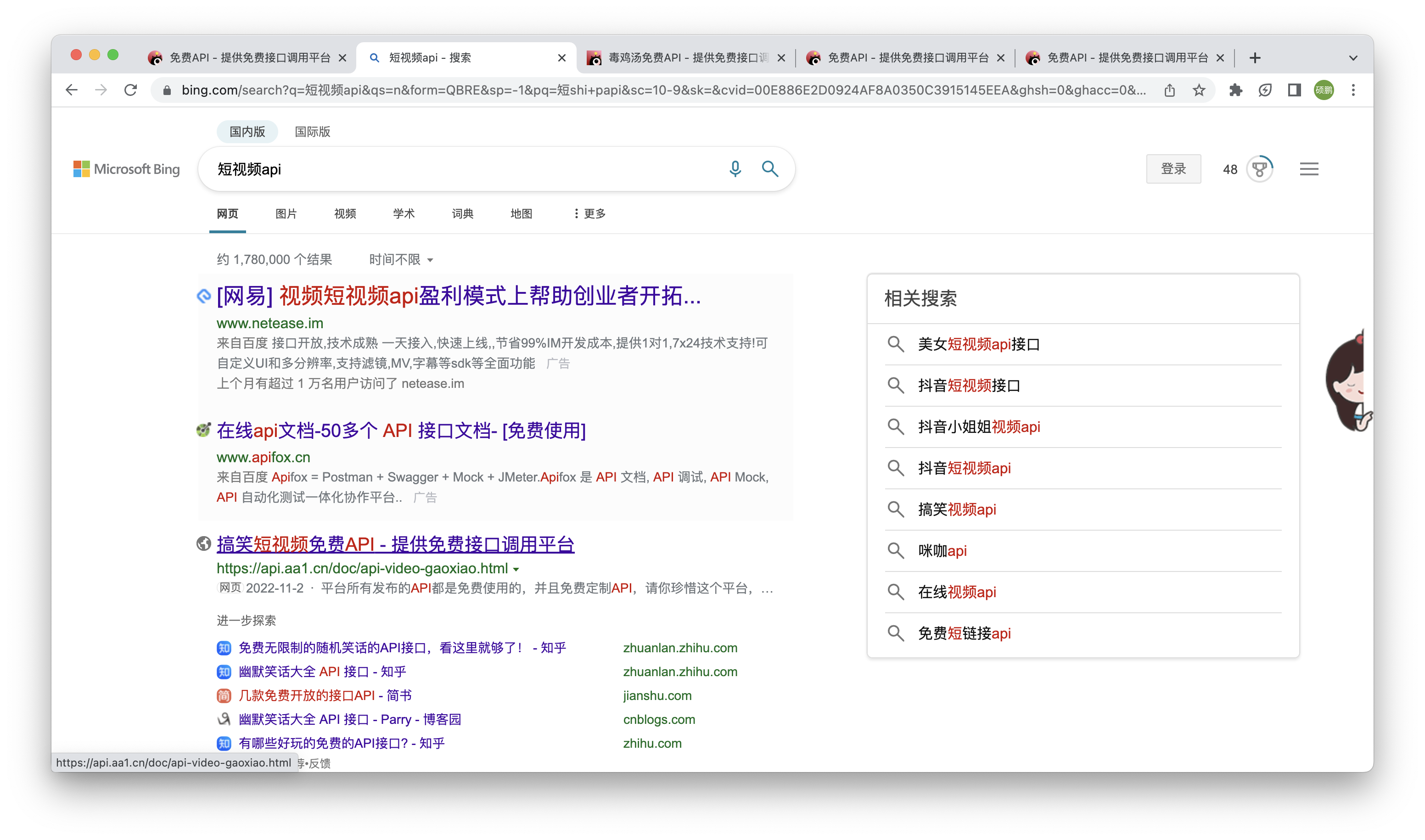
Task: Click the browser address bar URL
Action: pyautogui.click(x=663, y=90)
